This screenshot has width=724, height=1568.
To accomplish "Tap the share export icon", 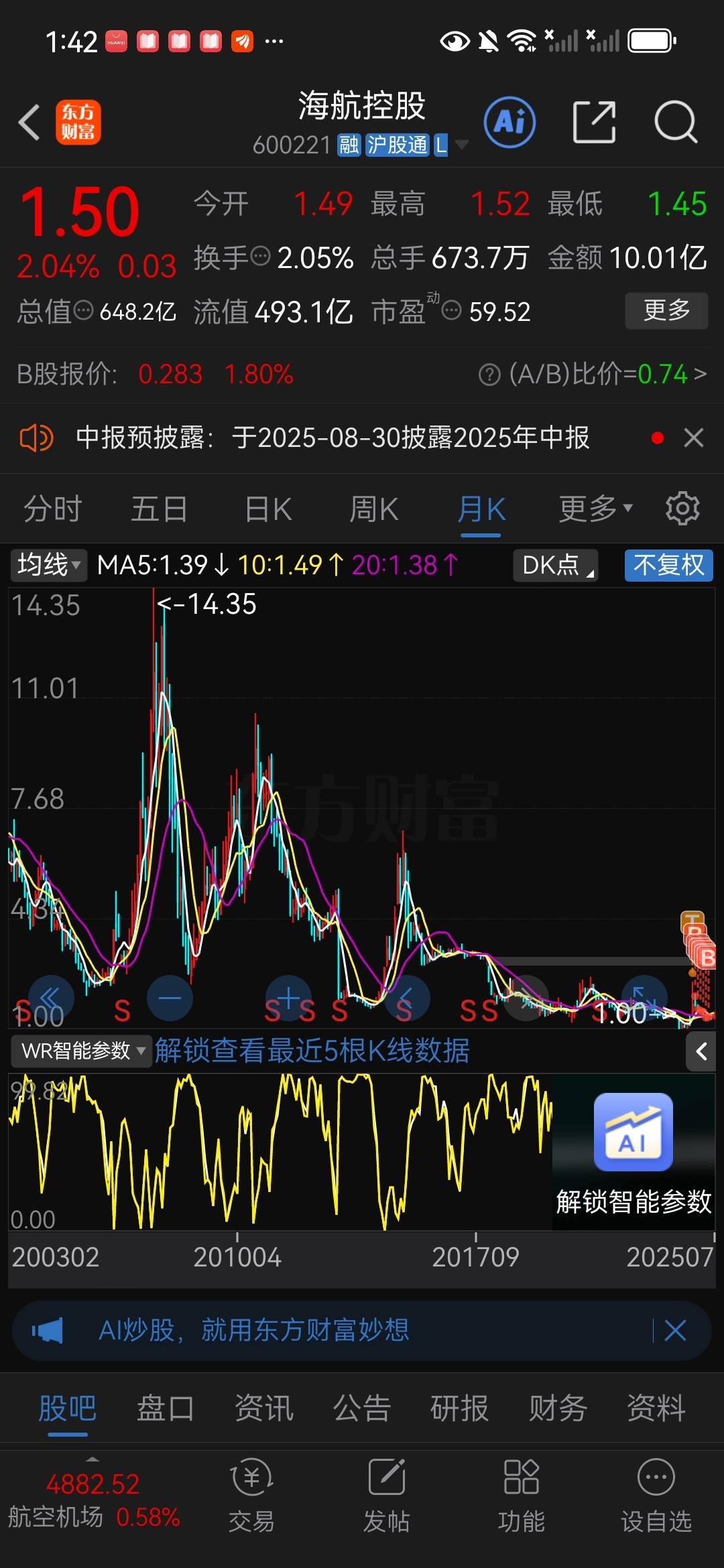I will click(x=594, y=123).
